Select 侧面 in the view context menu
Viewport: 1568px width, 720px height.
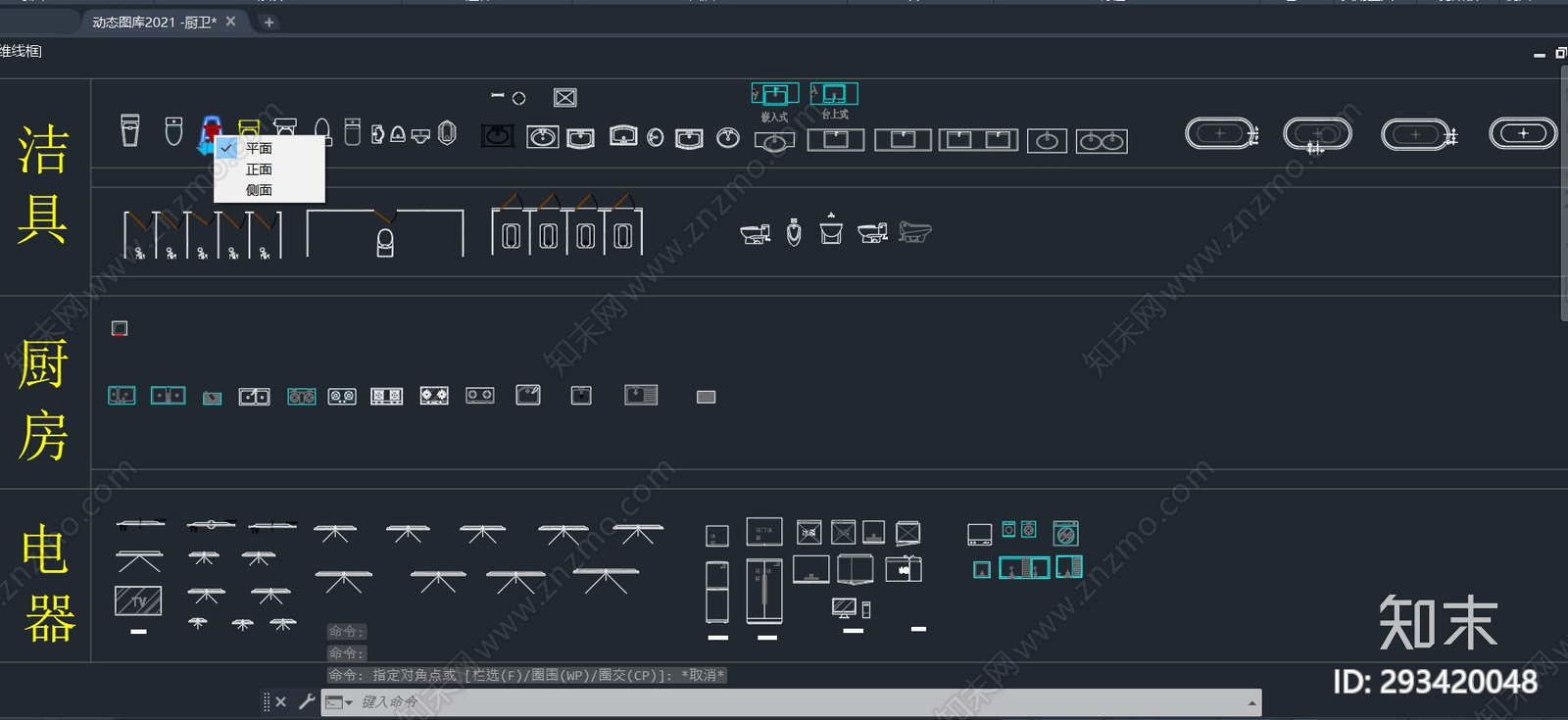coord(259,190)
